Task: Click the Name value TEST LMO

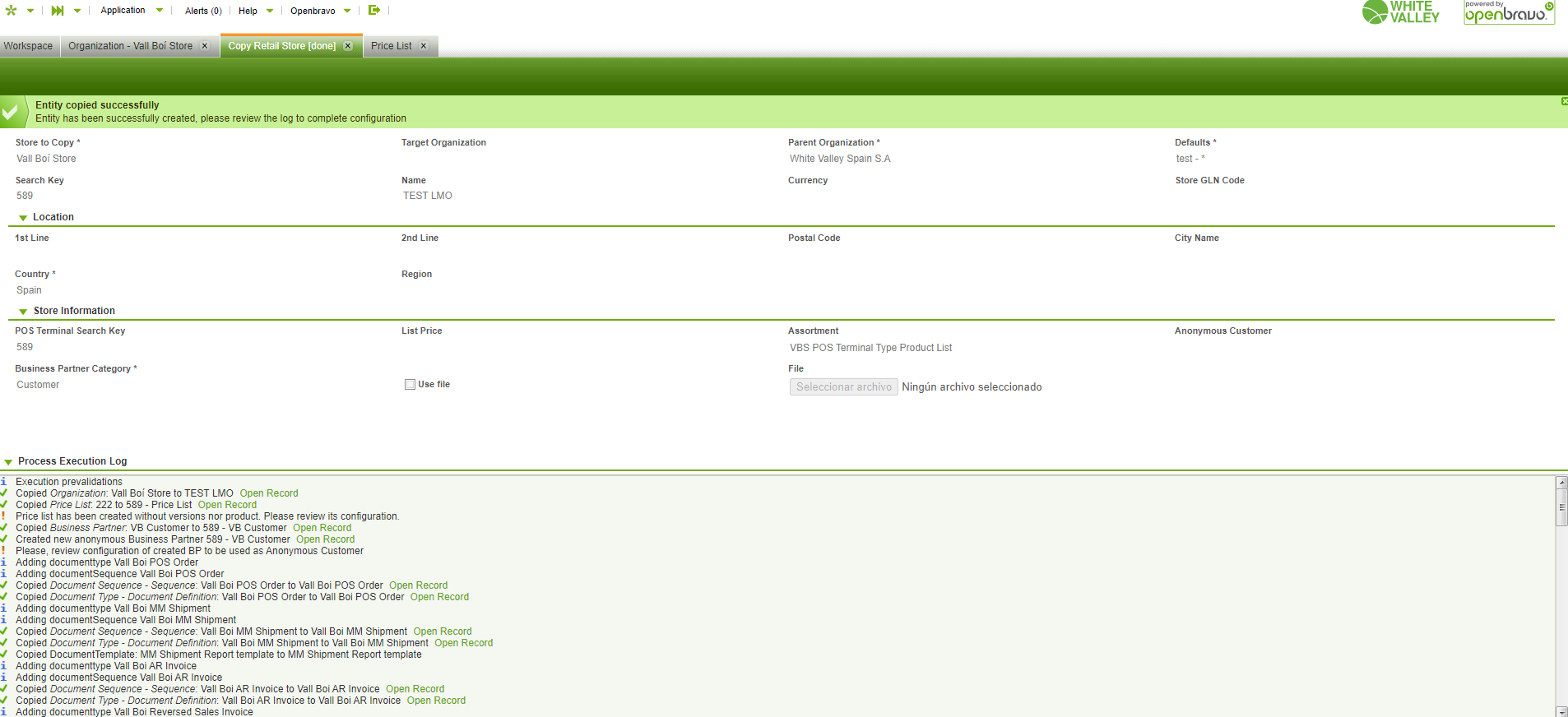Action: (428, 196)
